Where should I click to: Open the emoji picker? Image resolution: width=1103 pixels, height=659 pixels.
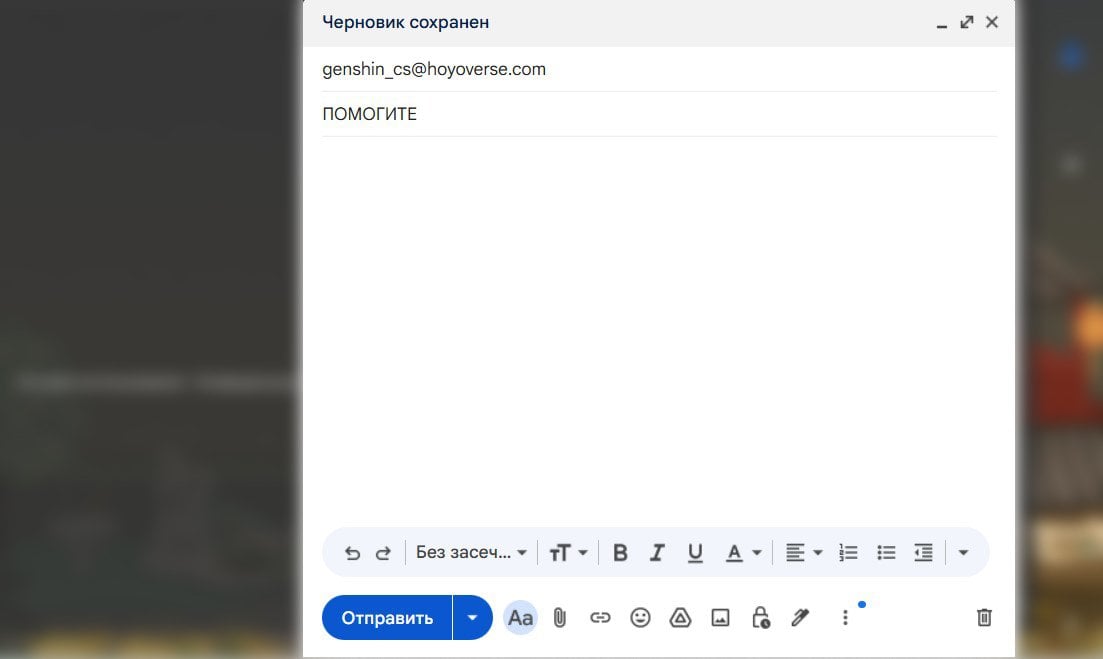640,617
